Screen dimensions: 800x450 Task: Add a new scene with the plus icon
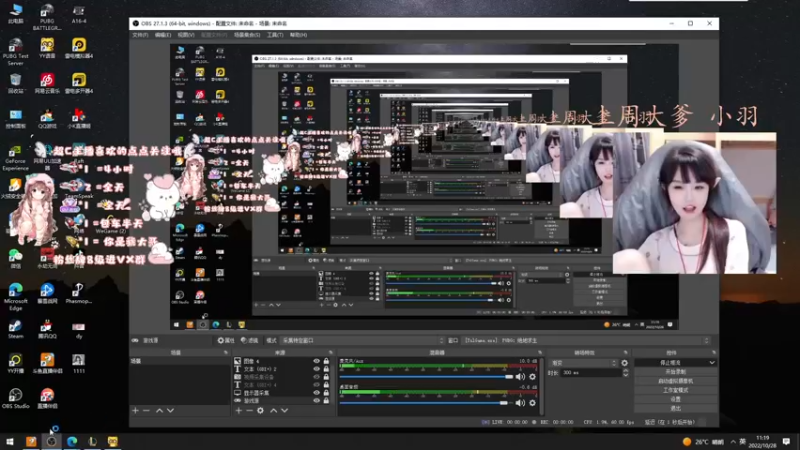[x=135, y=410]
